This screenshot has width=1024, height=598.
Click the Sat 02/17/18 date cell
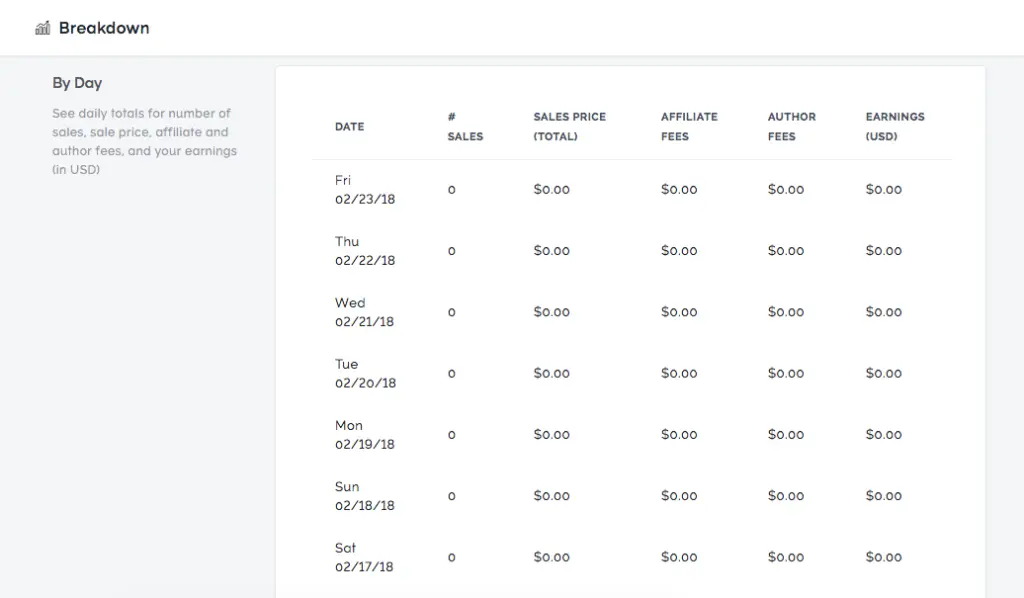coord(364,557)
